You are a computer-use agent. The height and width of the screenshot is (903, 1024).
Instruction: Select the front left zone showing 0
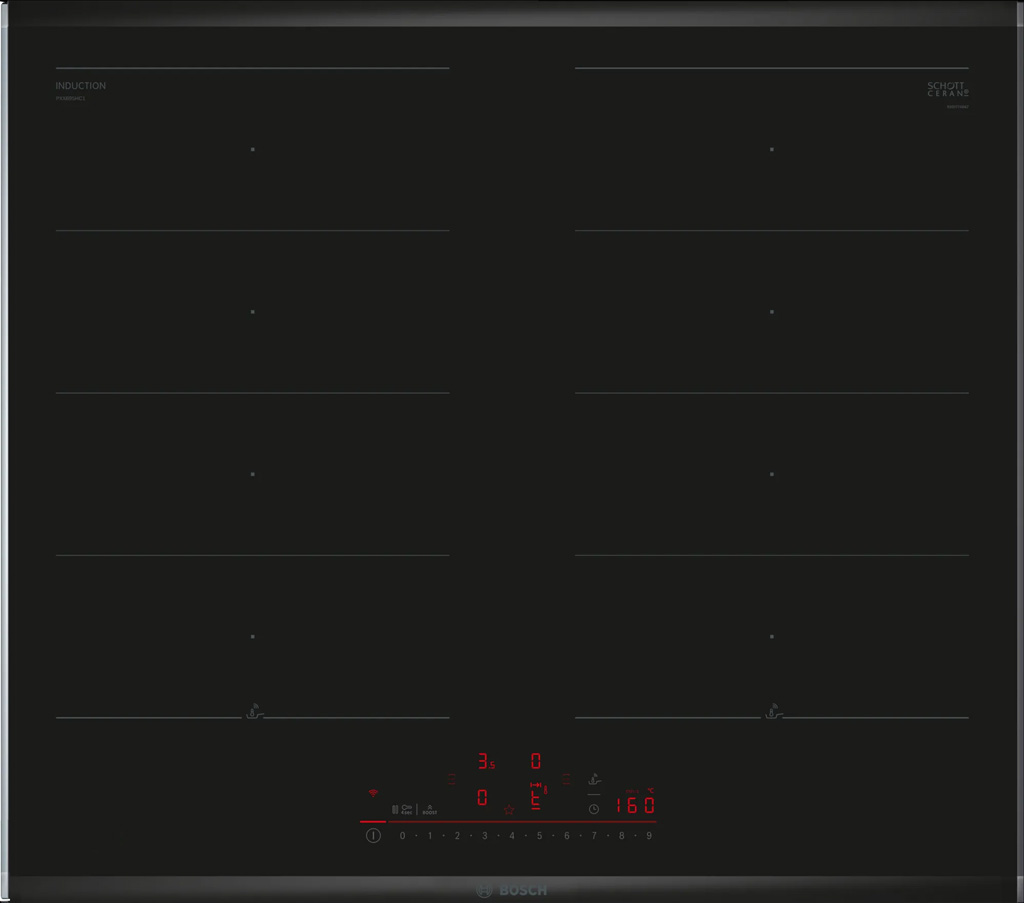[x=482, y=798]
